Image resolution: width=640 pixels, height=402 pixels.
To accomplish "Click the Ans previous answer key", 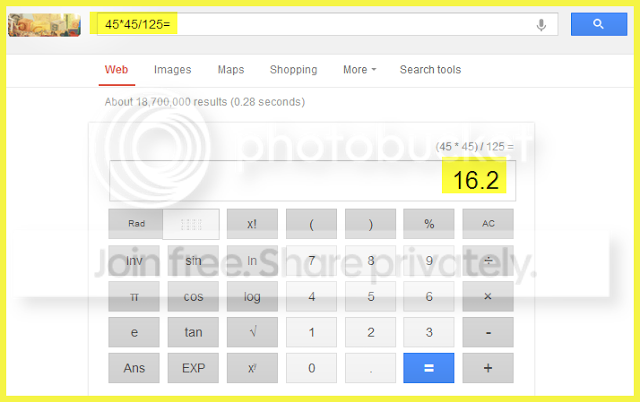I will (134, 368).
